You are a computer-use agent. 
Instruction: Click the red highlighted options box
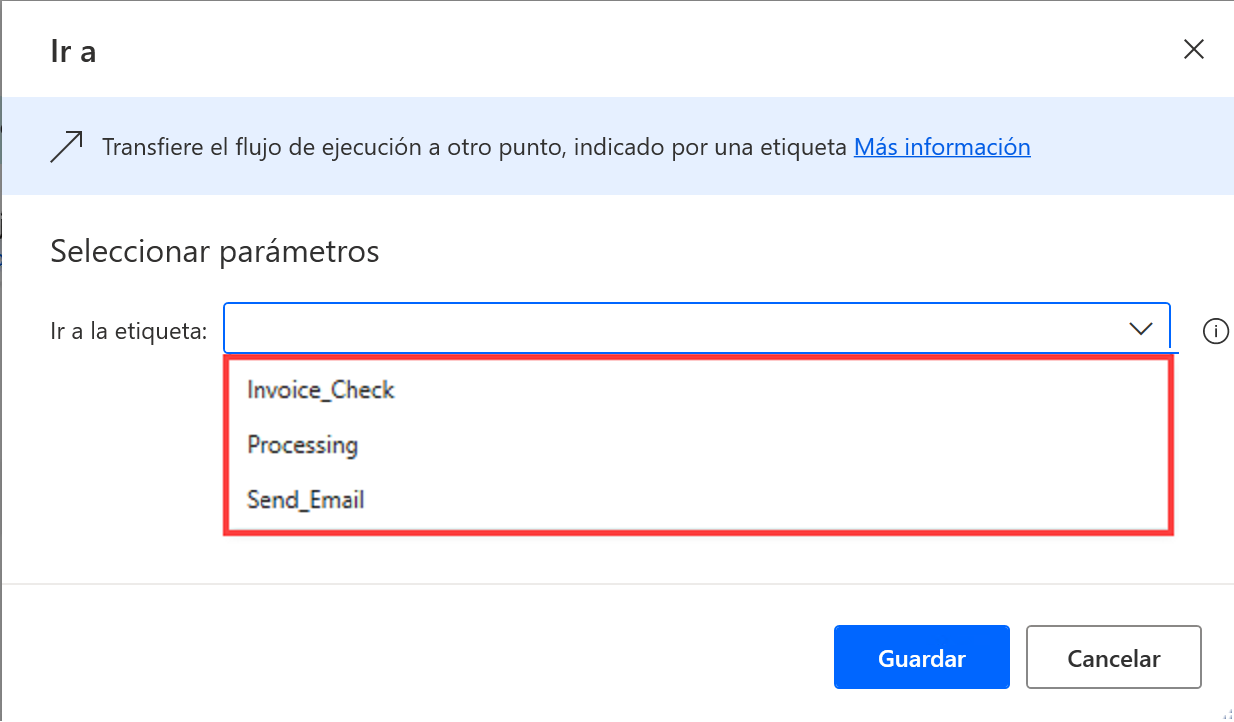(698, 445)
